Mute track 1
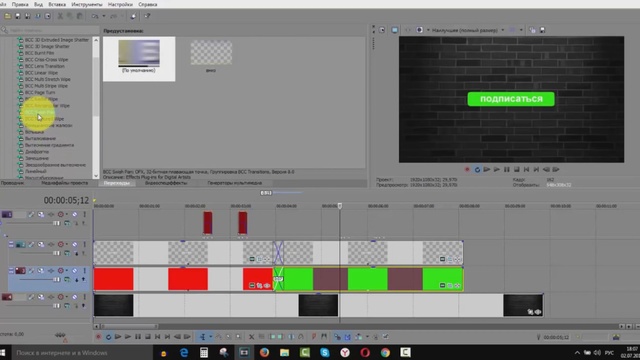 75,214
